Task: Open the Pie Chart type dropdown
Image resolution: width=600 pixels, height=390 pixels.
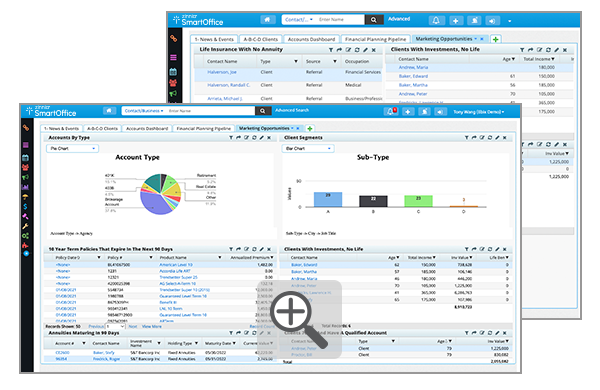Action: (x=72, y=148)
